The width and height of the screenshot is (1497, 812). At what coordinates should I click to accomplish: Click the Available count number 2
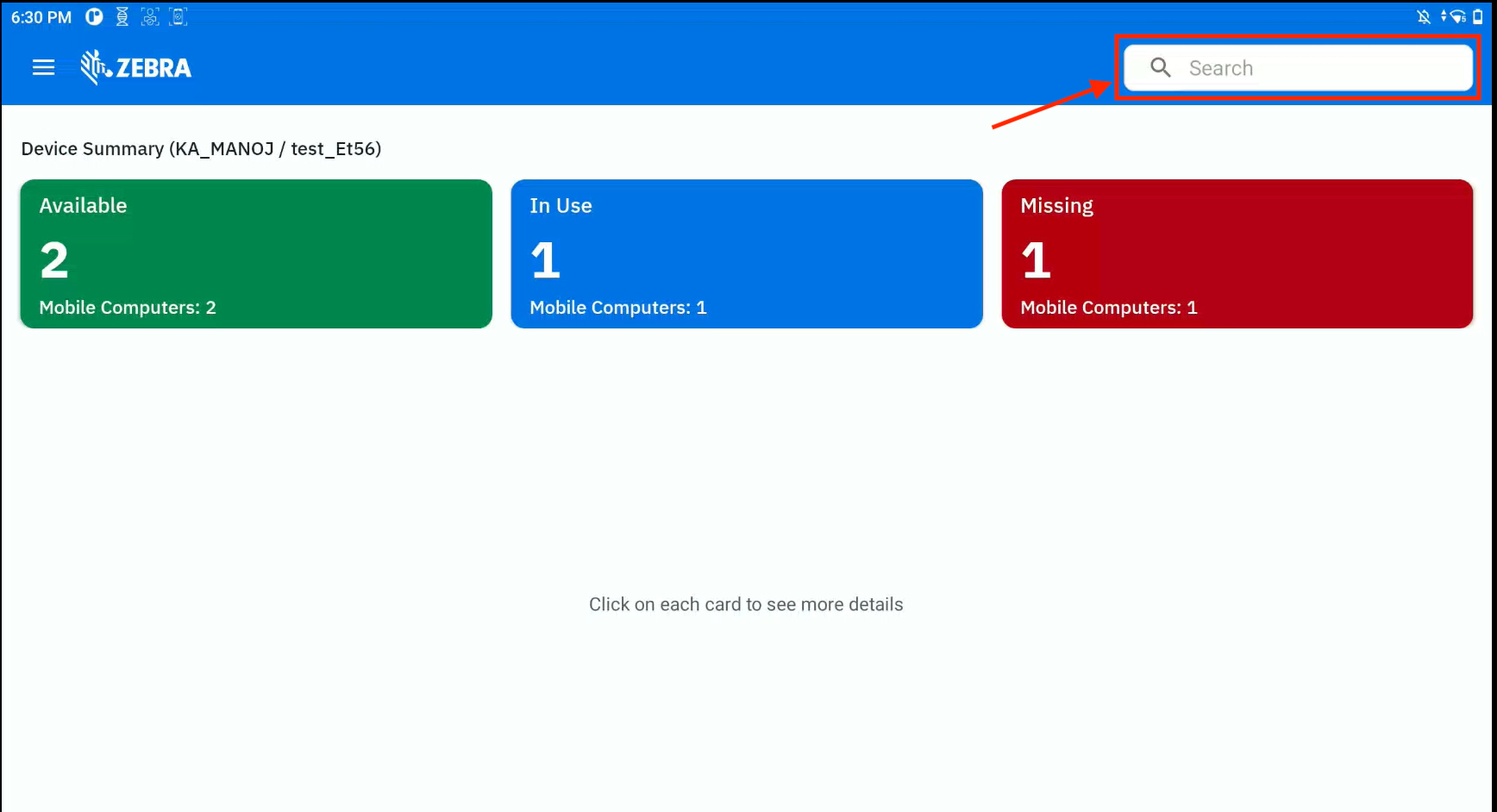pos(54,260)
